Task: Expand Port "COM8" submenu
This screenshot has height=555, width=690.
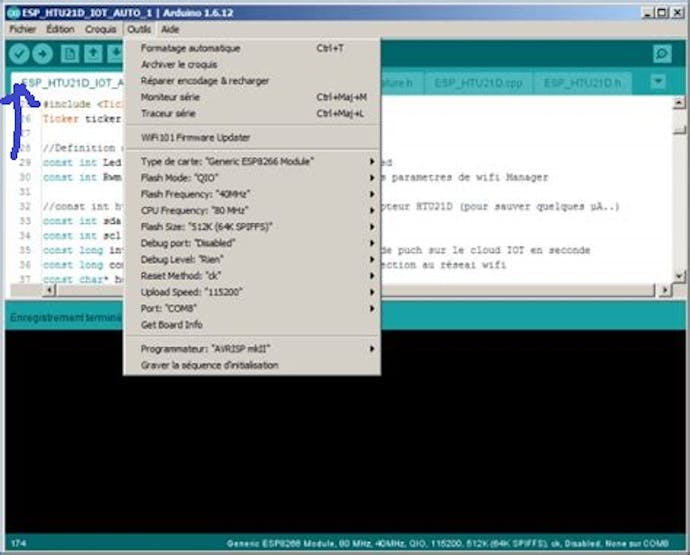Action: coord(252,308)
